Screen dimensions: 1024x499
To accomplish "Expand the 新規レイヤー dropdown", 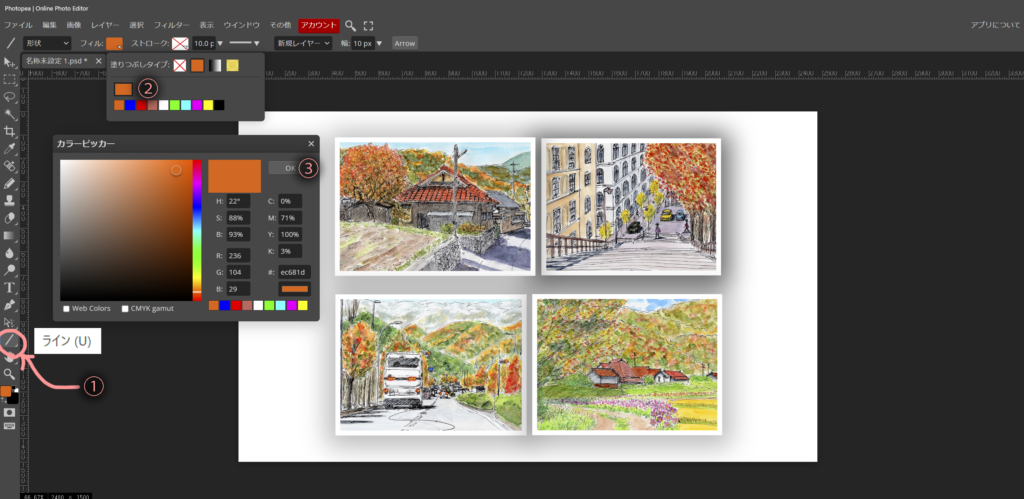I will click(x=304, y=43).
